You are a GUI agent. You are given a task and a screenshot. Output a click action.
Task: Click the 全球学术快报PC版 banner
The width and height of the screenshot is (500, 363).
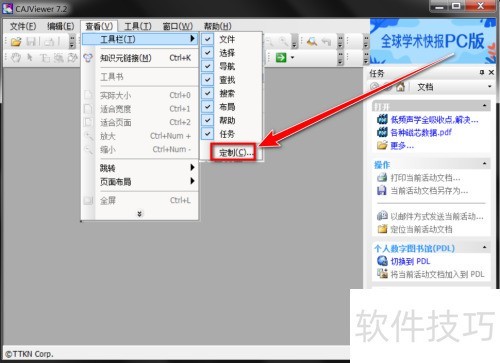(433, 41)
